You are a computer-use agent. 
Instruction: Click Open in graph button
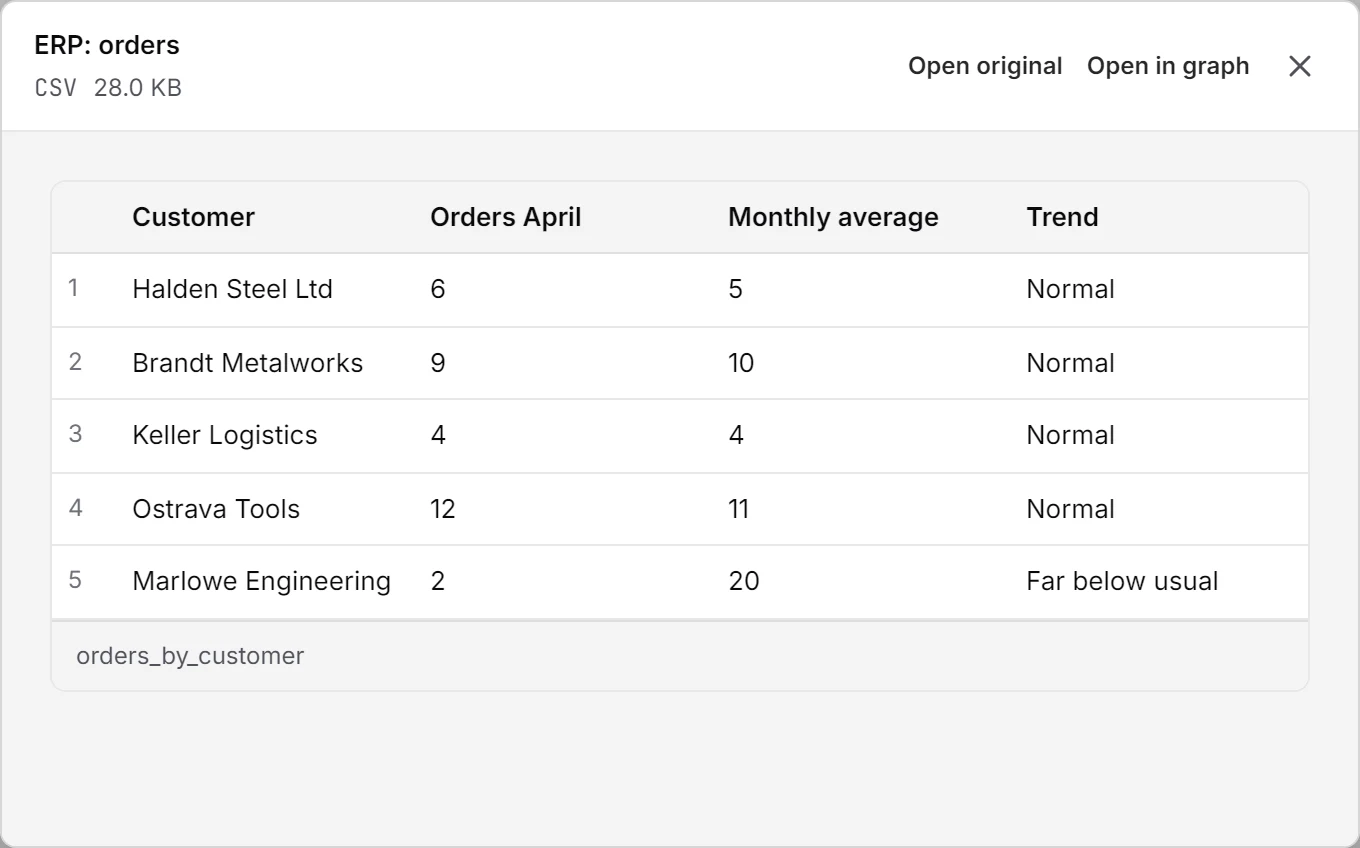pyautogui.click(x=1168, y=66)
